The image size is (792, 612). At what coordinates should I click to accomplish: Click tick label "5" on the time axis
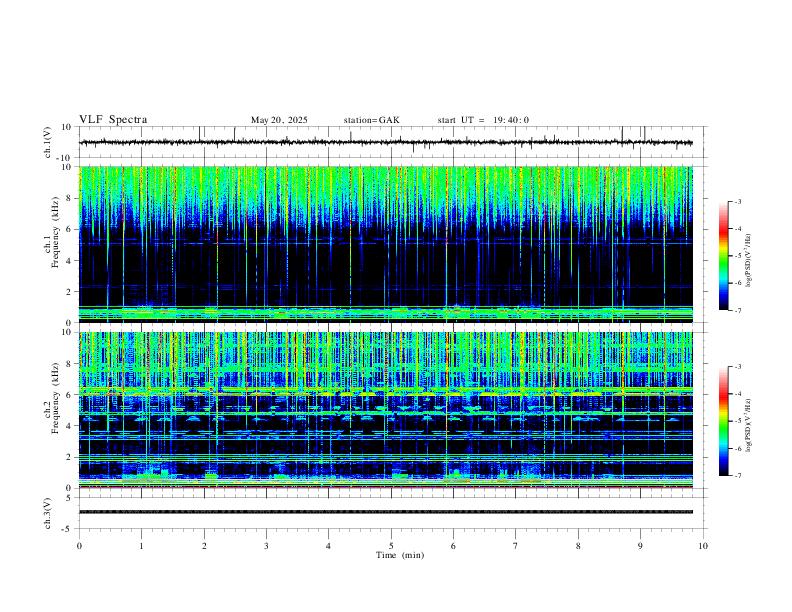point(391,546)
